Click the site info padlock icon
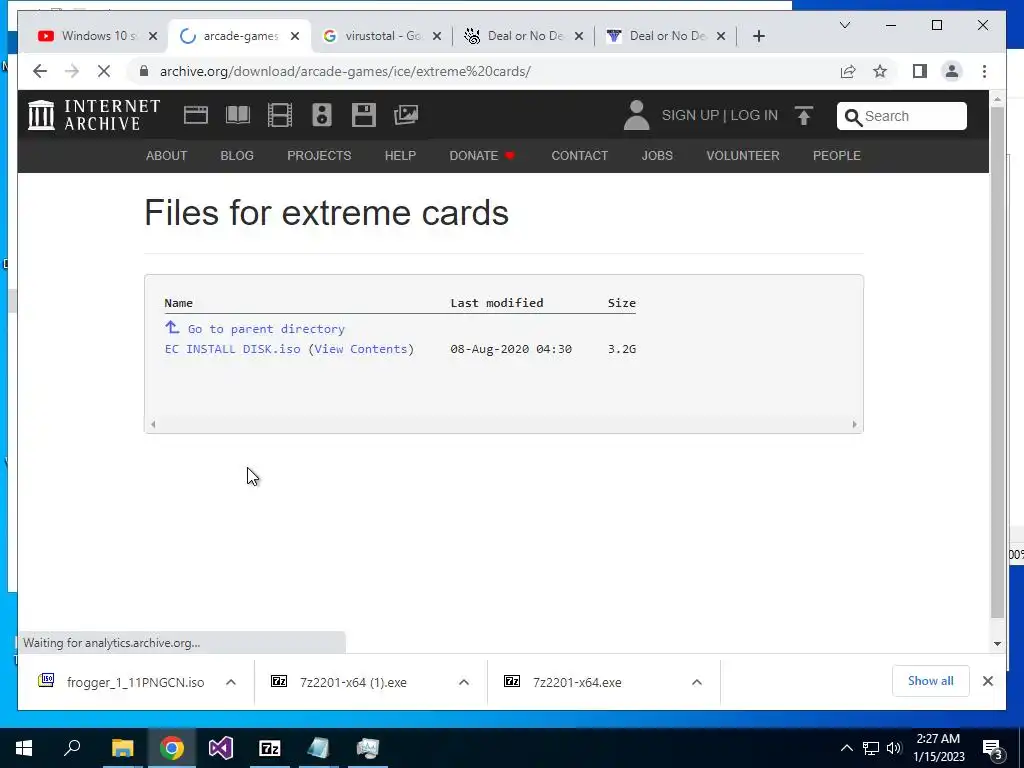This screenshot has height=768, width=1024. coord(144,71)
